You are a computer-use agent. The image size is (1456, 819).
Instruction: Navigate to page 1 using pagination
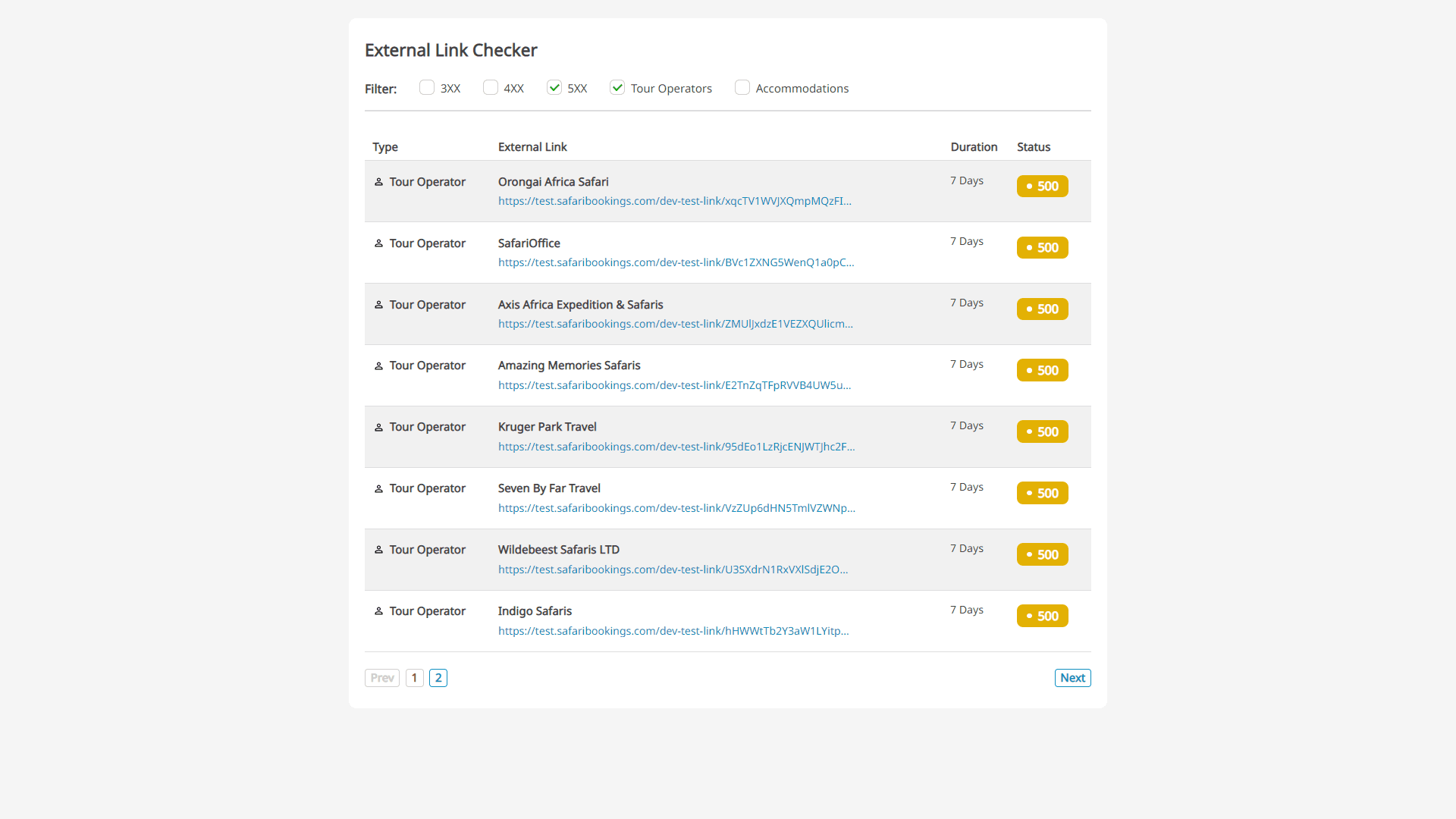click(x=414, y=678)
